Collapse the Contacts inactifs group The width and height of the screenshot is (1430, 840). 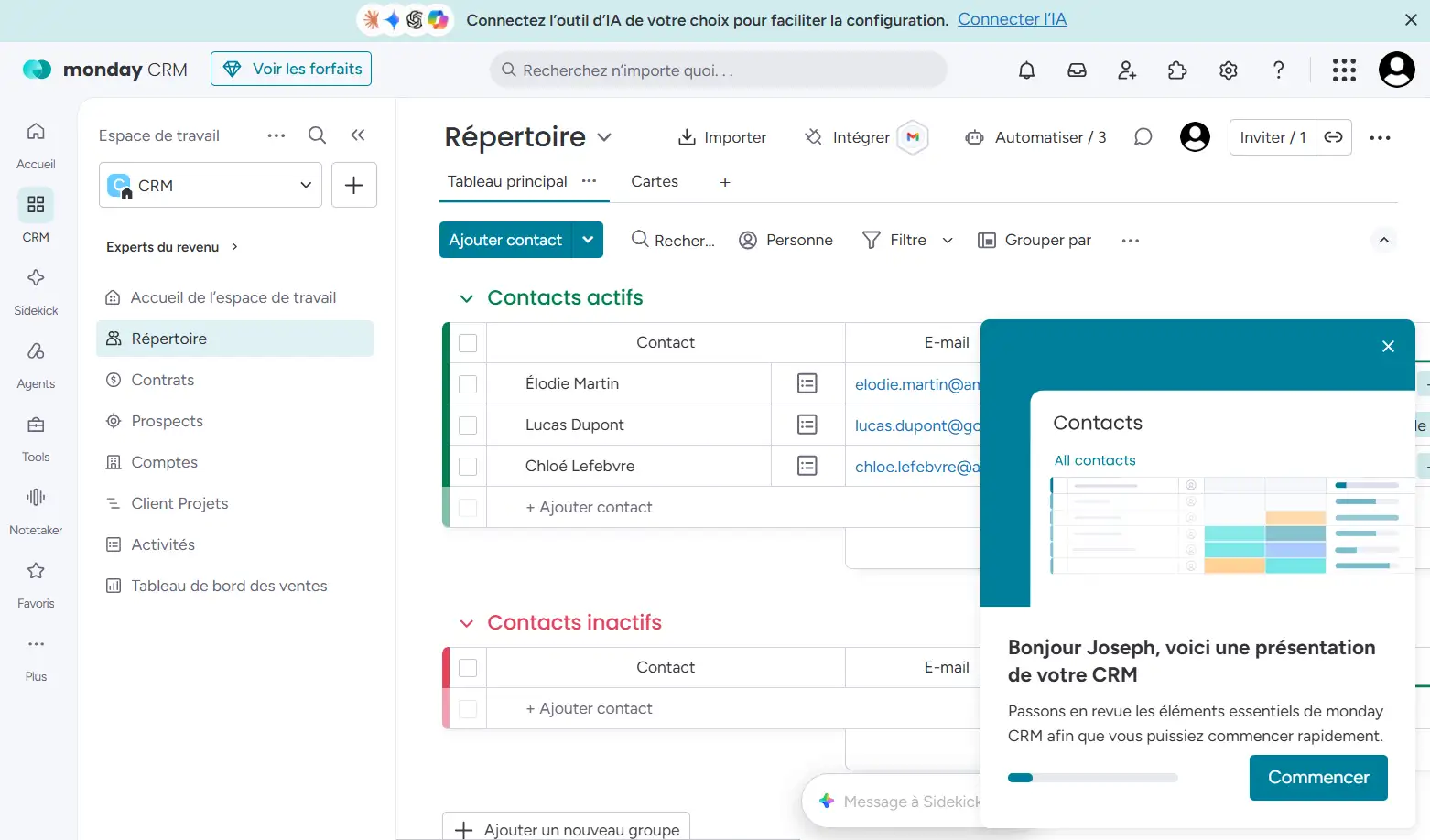pyautogui.click(x=467, y=623)
